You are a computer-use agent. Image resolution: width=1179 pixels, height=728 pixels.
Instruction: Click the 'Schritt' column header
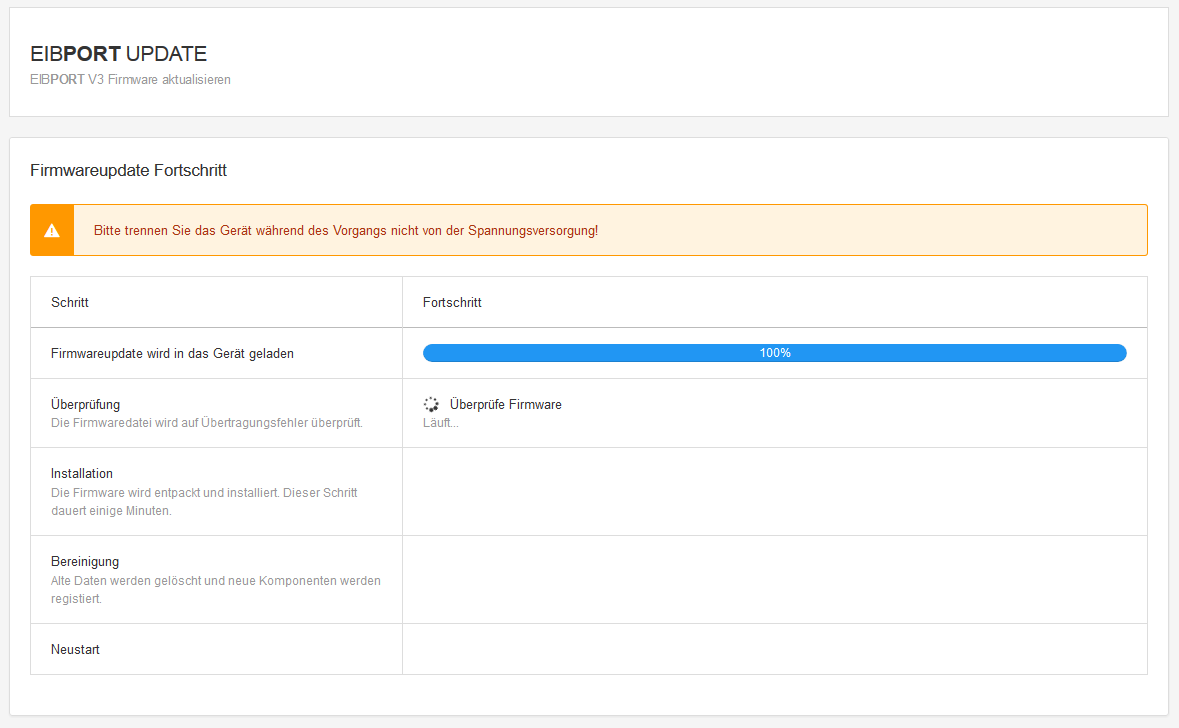[70, 302]
